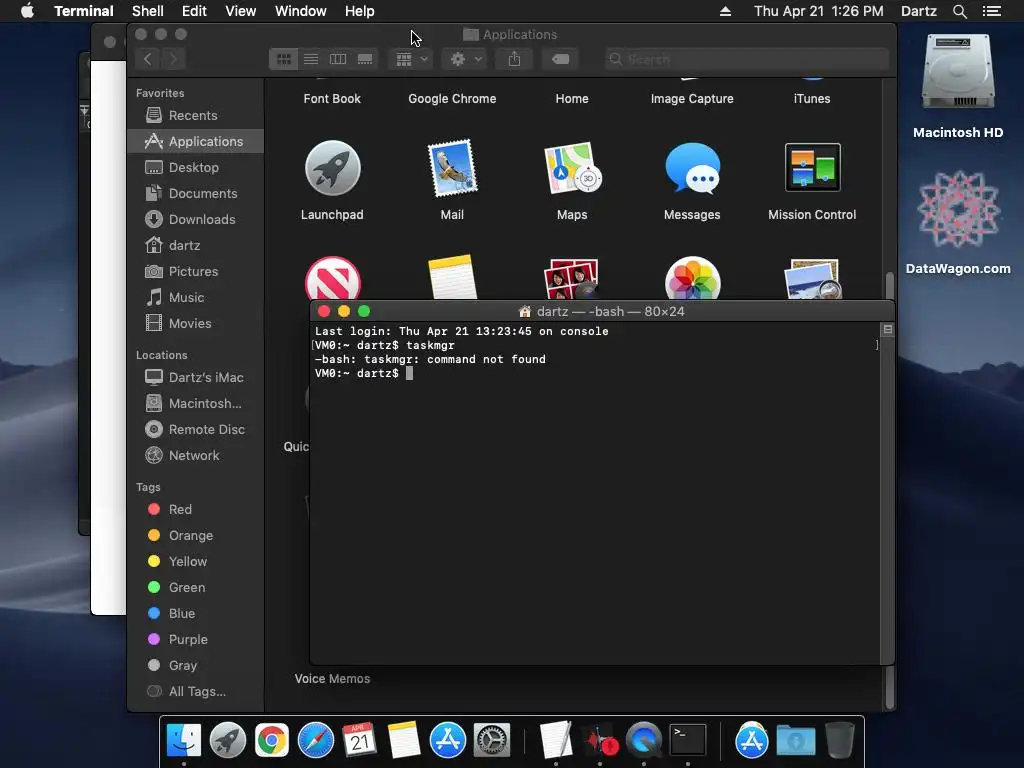Select the Red tag
Viewport: 1024px width, 768px height.
[x=195, y=509]
